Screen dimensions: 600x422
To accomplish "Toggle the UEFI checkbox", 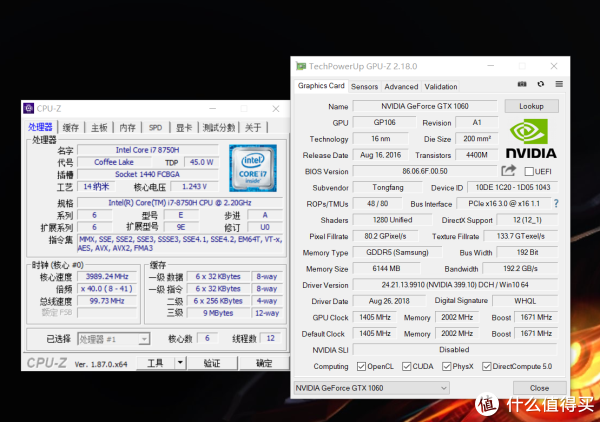I will click(x=529, y=171).
